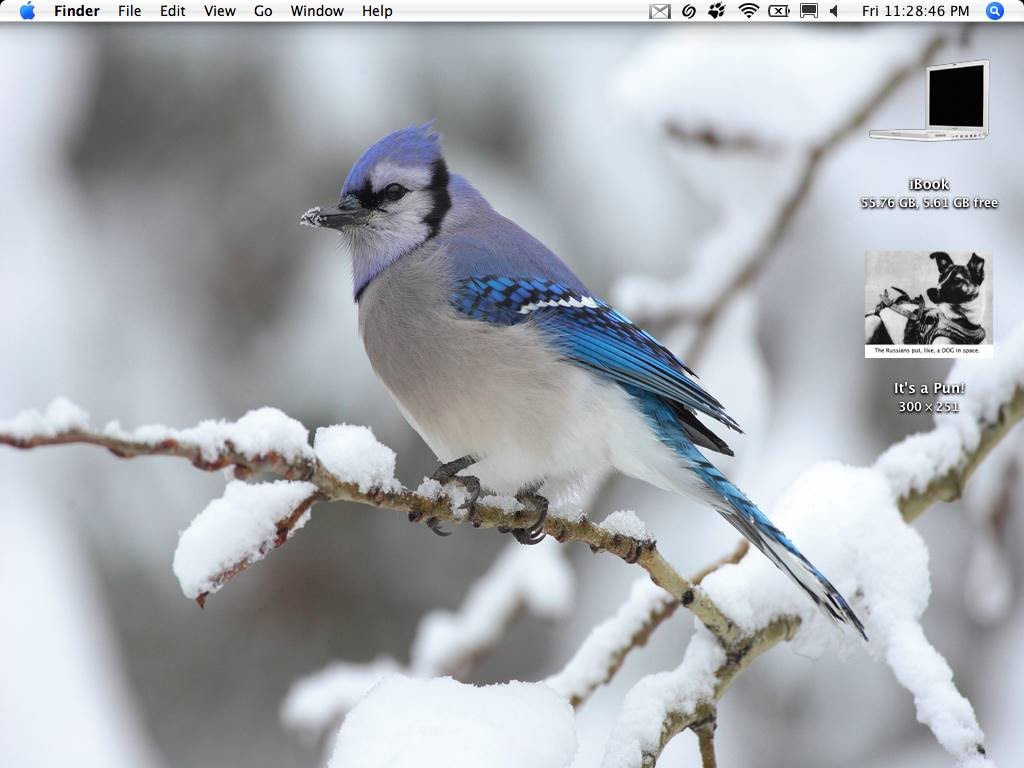Open the Apple menu
The height and width of the screenshot is (768, 1024).
[x=27, y=11]
